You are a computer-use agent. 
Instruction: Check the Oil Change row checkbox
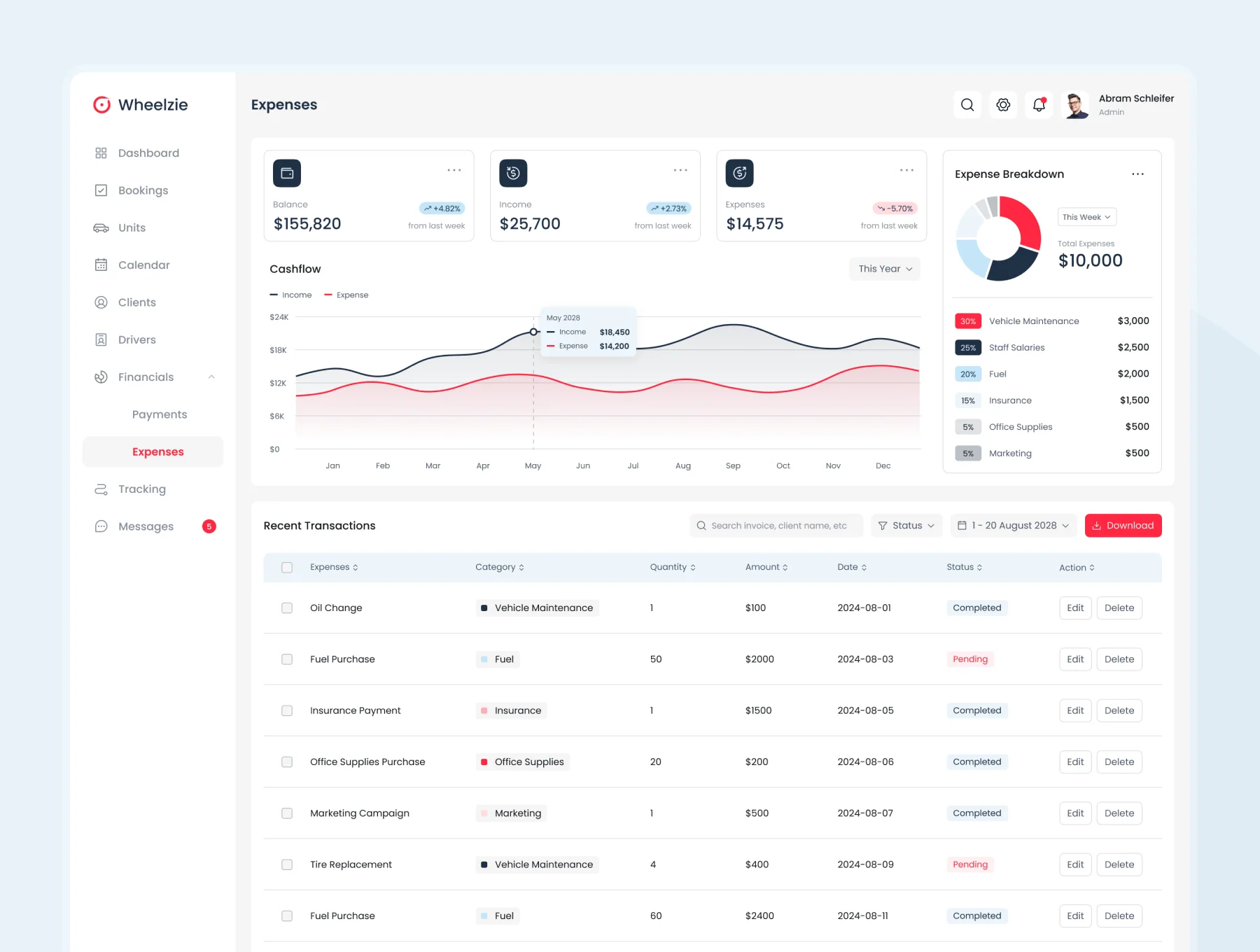pyautogui.click(x=287, y=608)
